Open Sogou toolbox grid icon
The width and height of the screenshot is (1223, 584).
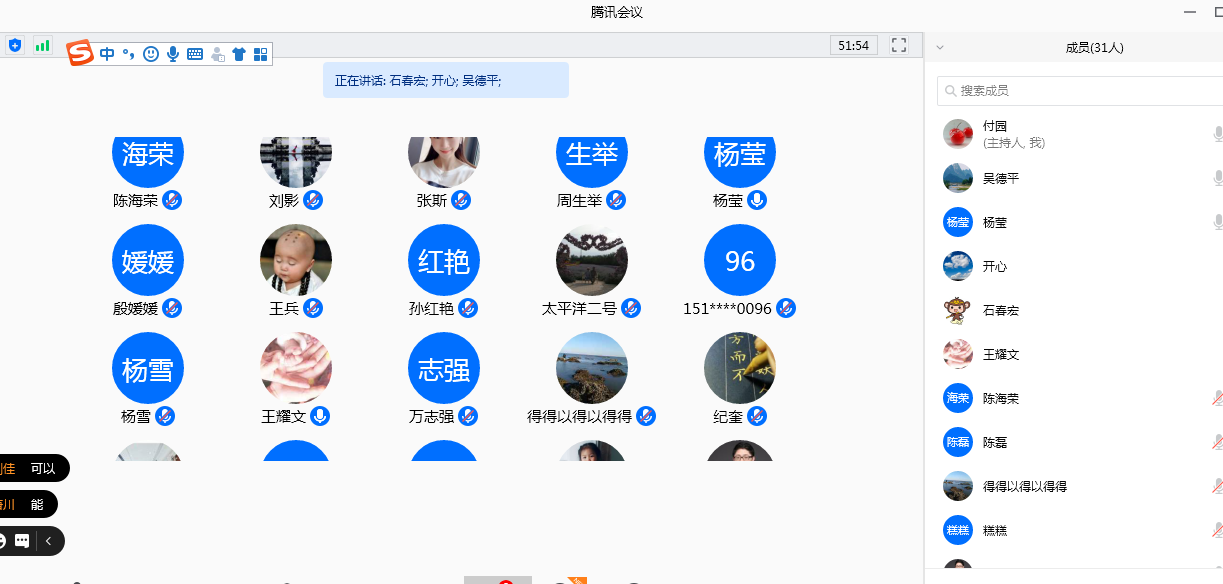point(261,54)
